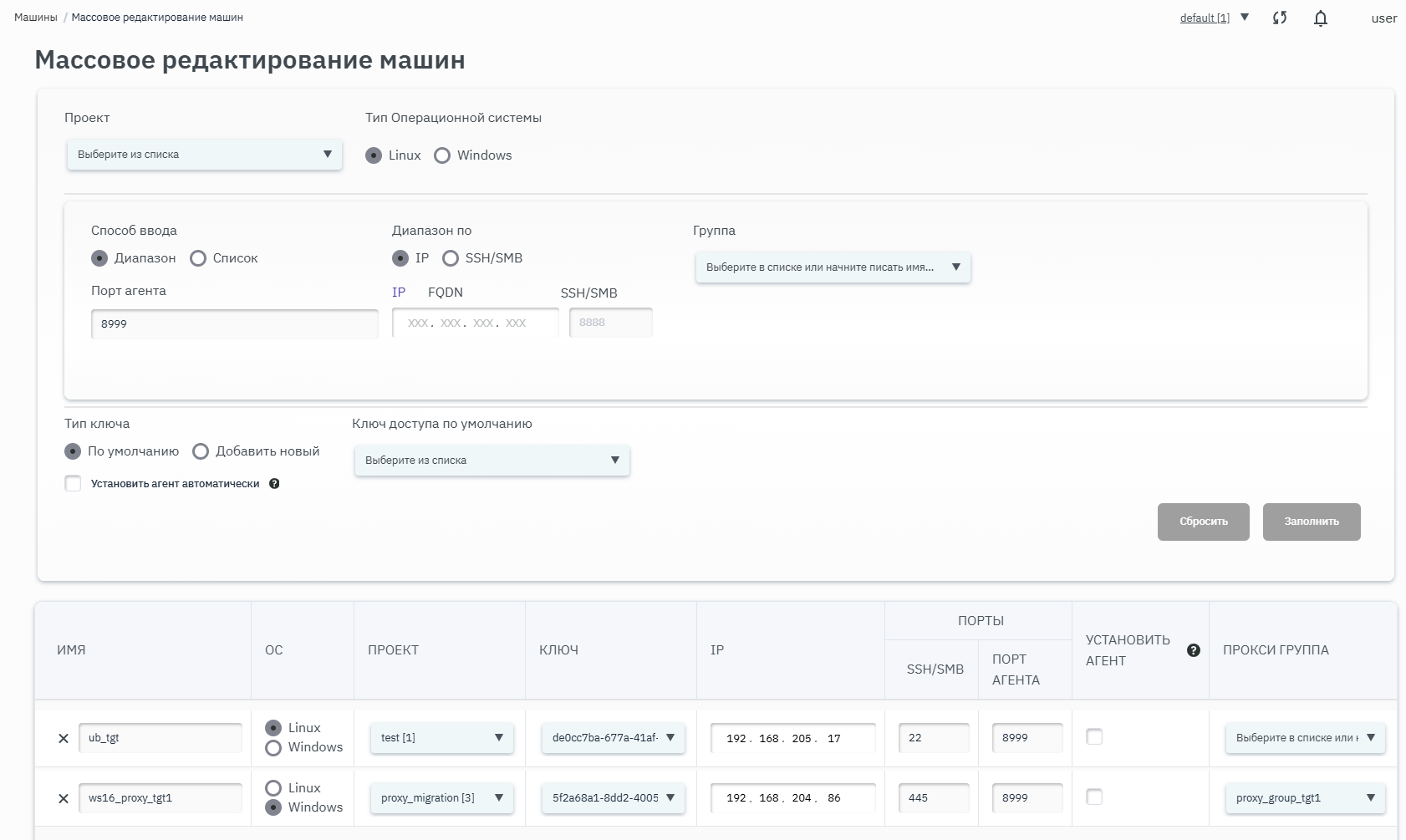Choose Список input method
The image size is (1406, 840).
click(x=198, y=258)
